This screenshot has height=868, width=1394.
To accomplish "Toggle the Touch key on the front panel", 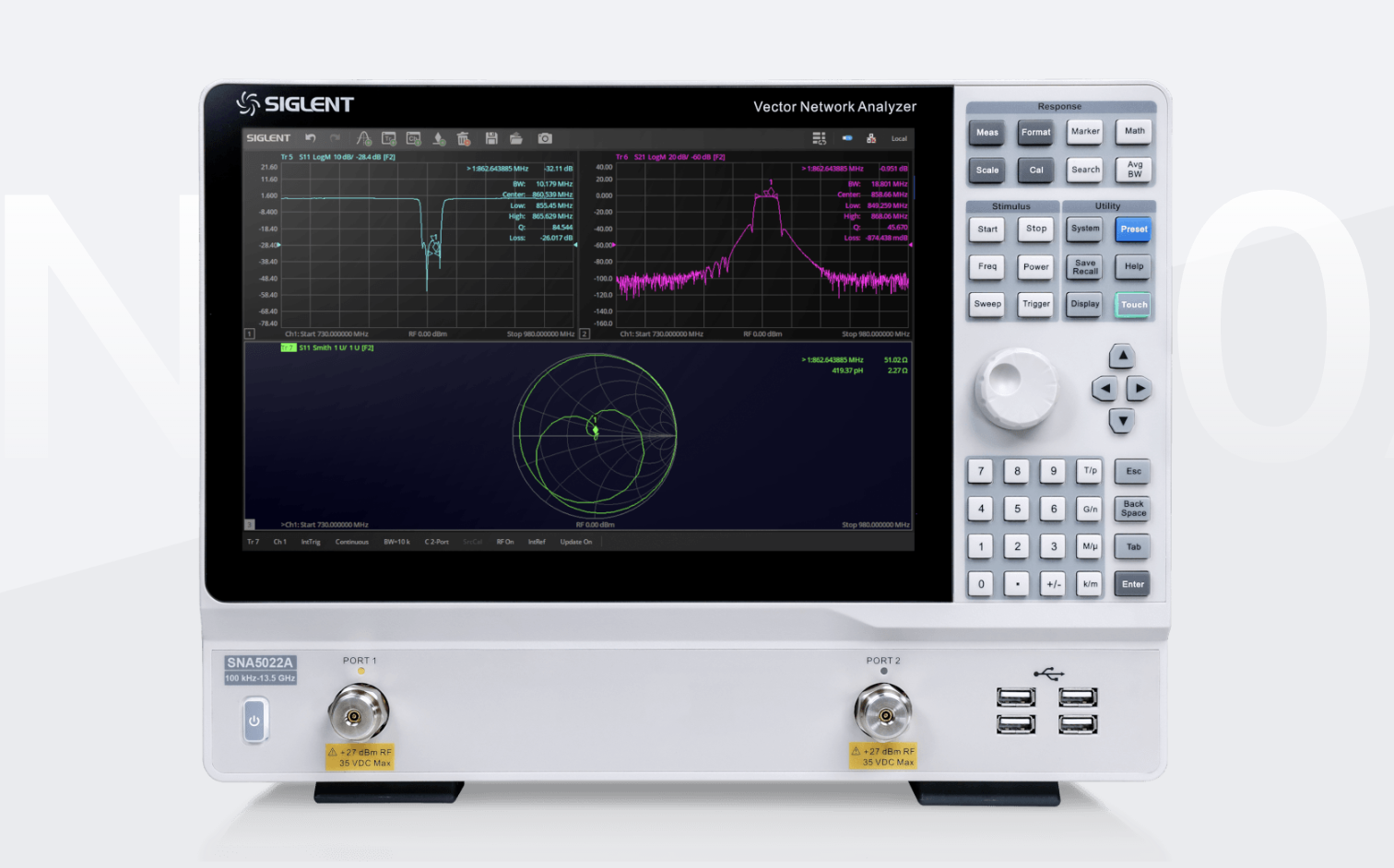I will tap(1134, 305).
